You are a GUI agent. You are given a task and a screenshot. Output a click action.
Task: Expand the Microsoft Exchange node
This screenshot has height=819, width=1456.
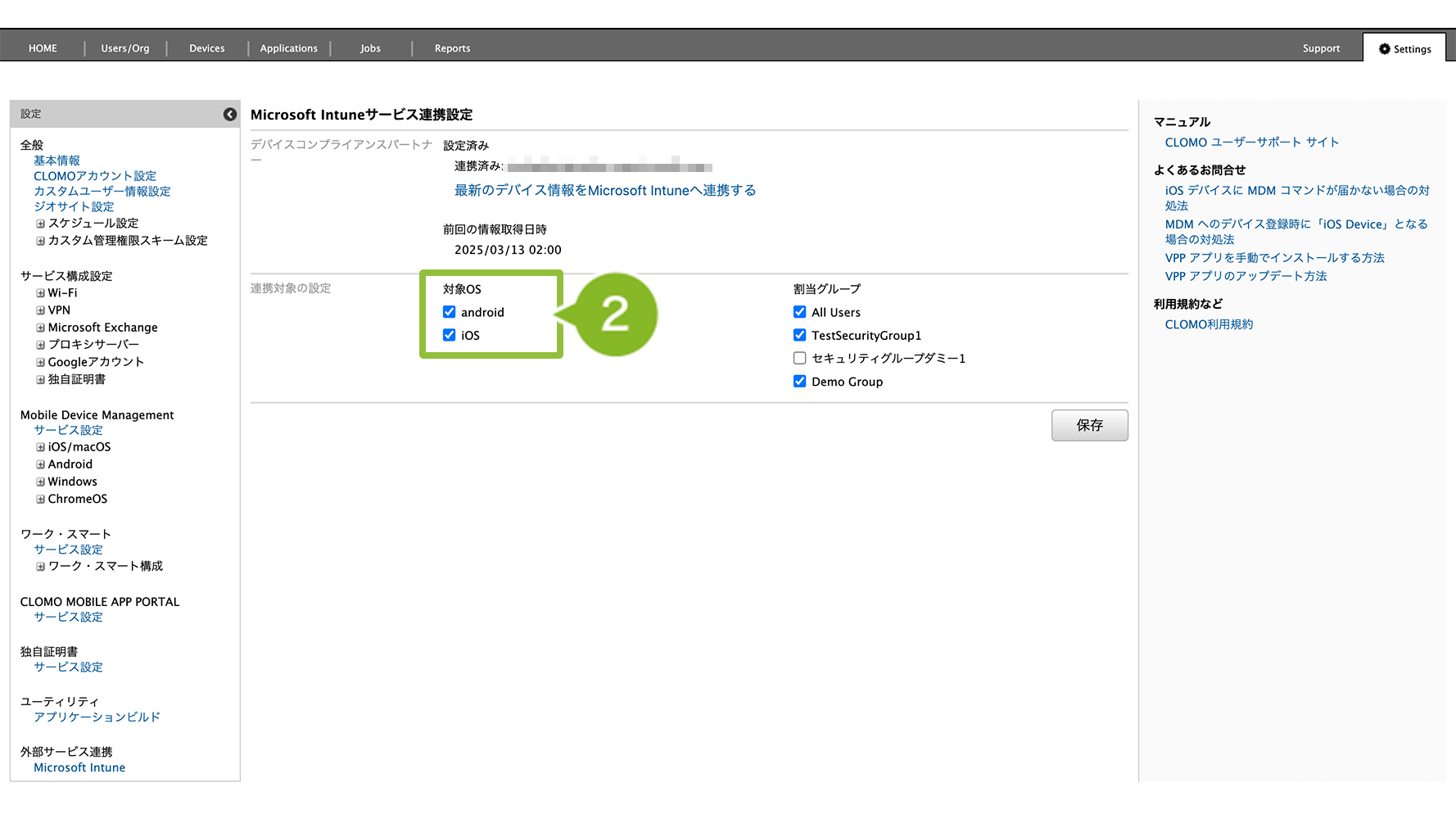point(40,328)
